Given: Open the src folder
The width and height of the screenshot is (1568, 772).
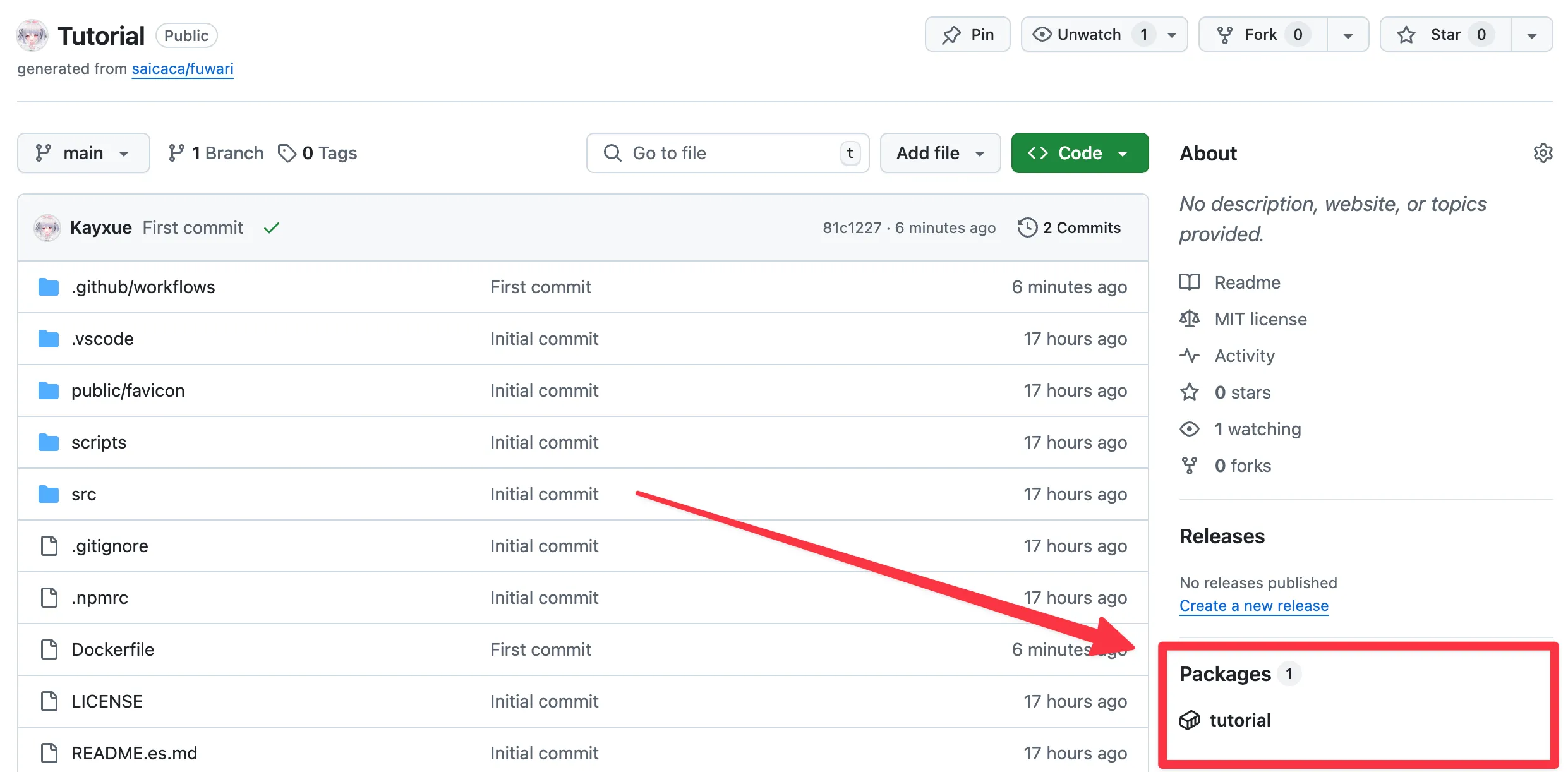Looking at the screenshot, I should 84,494.
